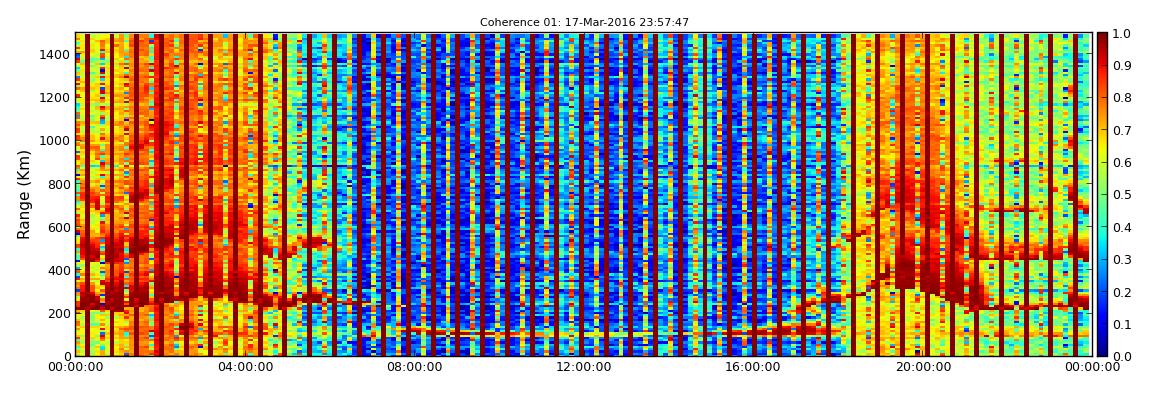Click the 400 range tick label
Screen dimensions: 1150x407
[60, 271]
